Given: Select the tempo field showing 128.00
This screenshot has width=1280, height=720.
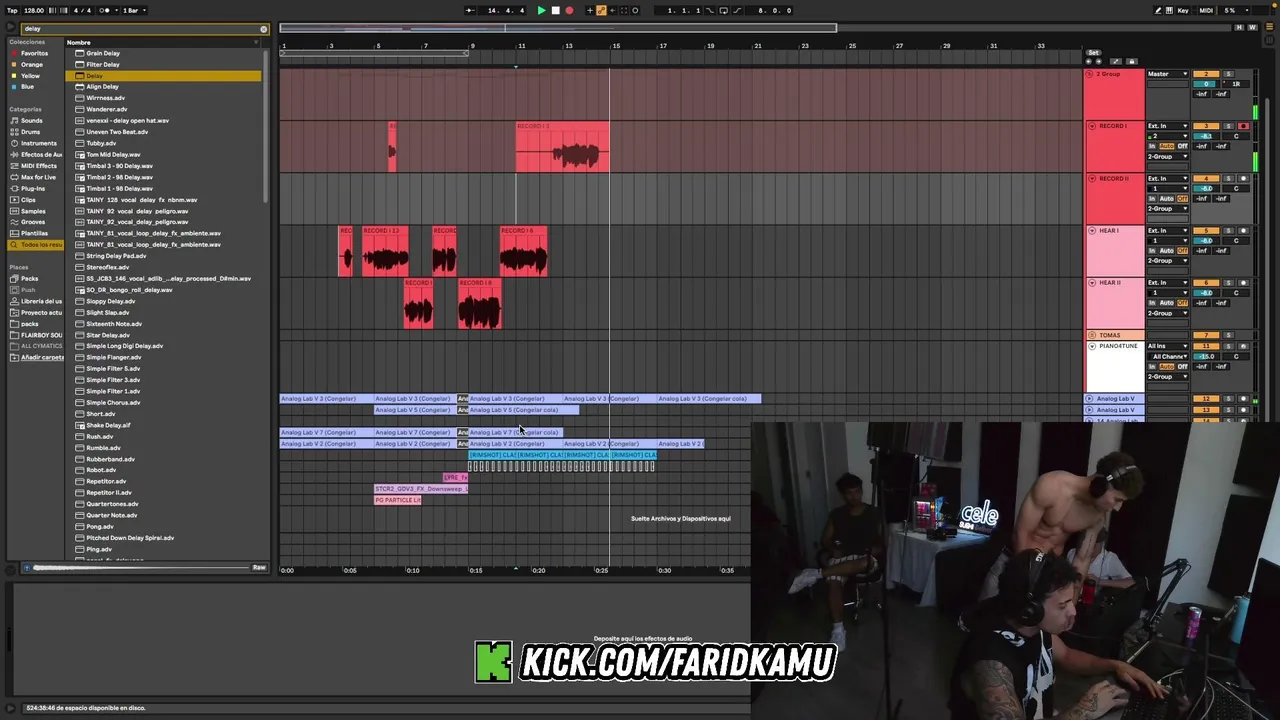Looking at the screenshot, I should tap(33, 10).
